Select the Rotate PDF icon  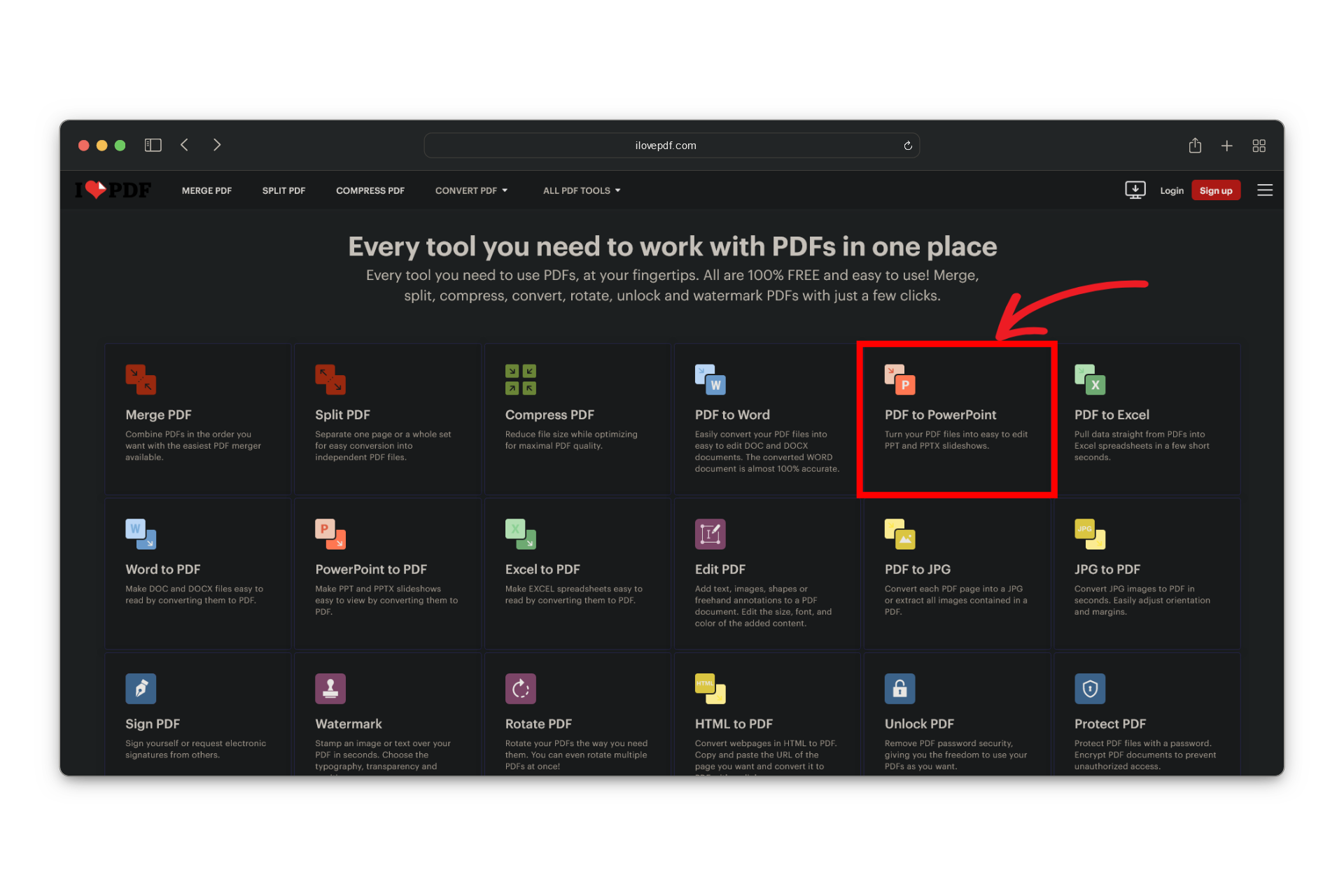(x=520, y=689)
